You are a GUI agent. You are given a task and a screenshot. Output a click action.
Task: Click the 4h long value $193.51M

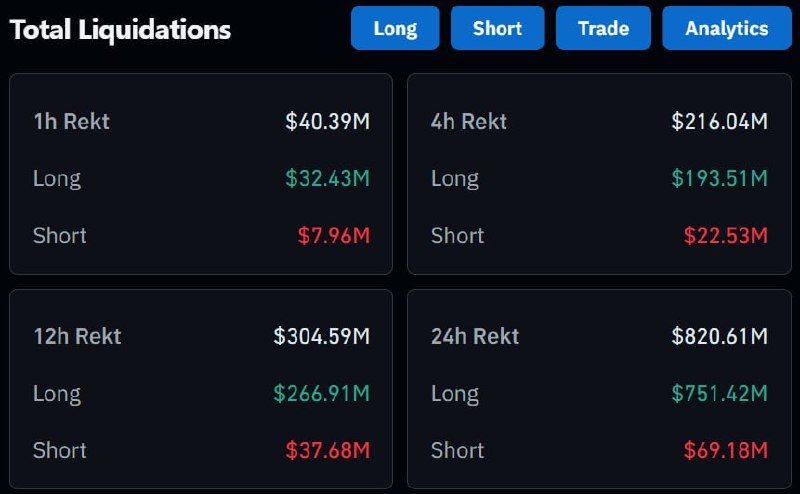pyautogui.click(x=719, y=179)
